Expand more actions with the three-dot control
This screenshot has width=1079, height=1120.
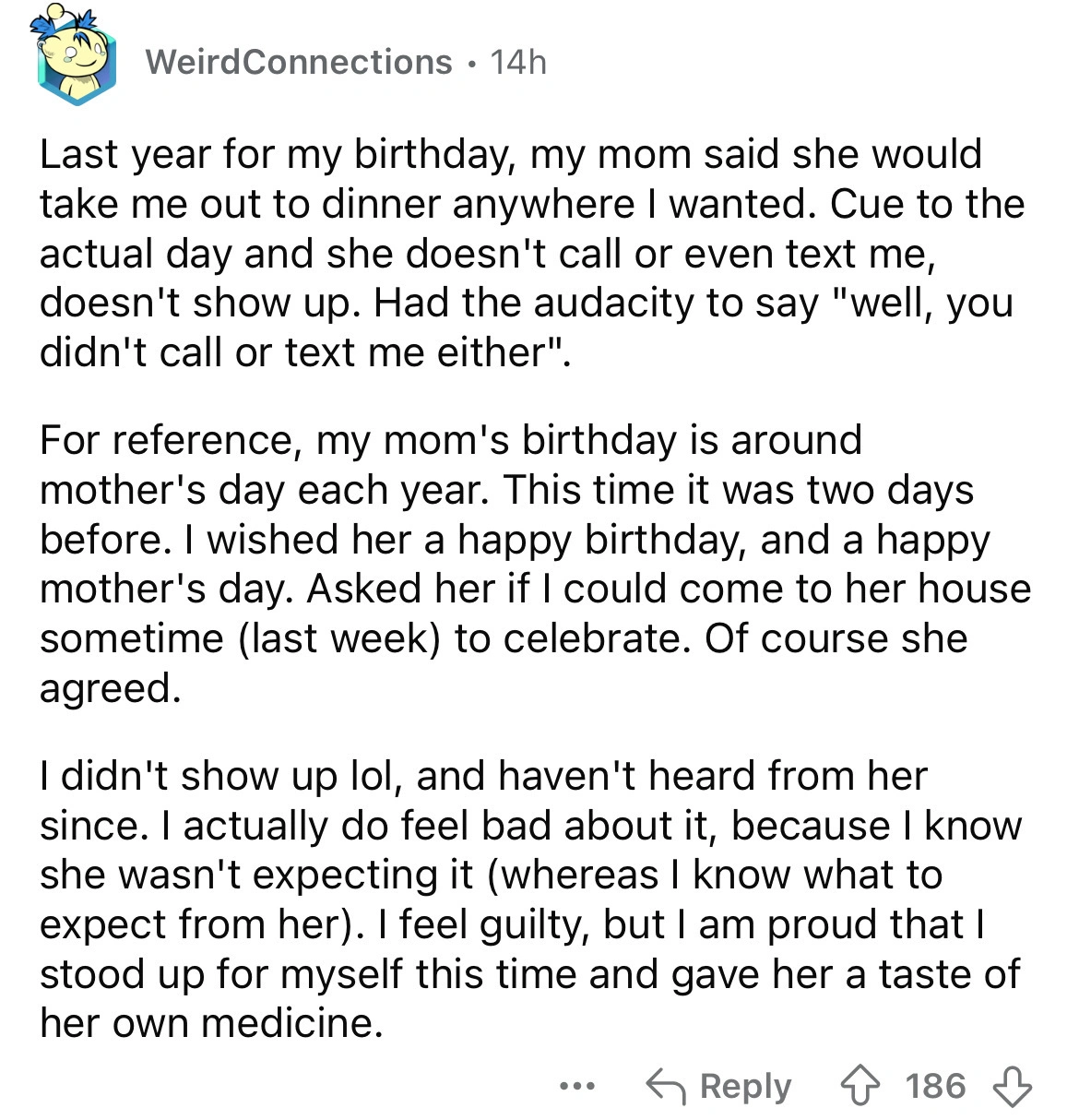coord(577,1087)
